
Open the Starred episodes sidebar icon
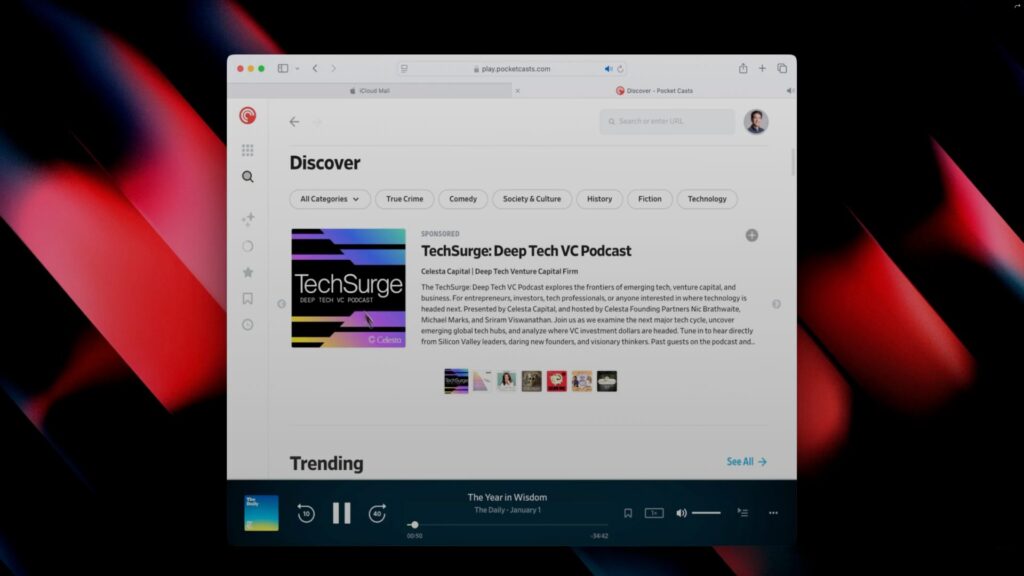pos(247,272)
